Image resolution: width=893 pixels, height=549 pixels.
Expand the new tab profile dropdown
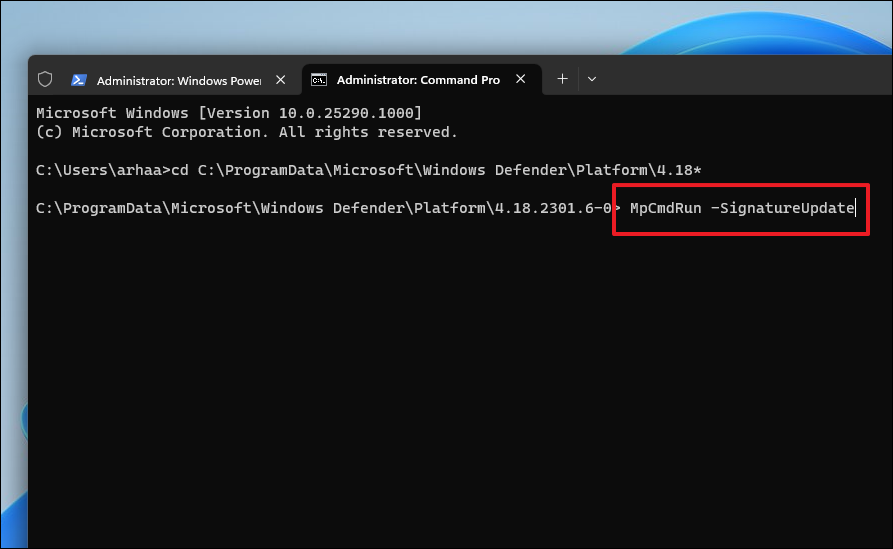pyautogui.click(x=592, y=79)
